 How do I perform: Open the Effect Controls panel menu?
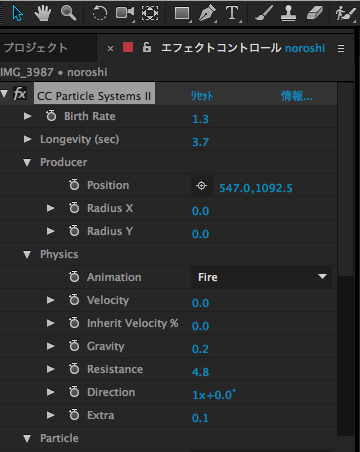tap(341, 49)
